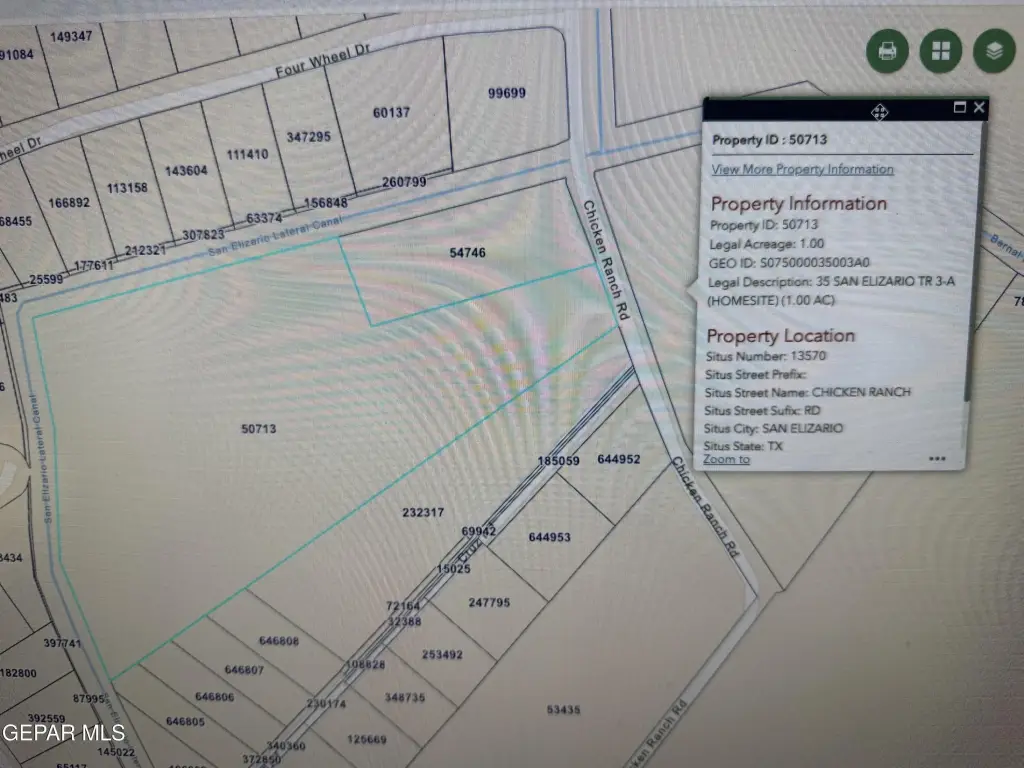
Task: Select parcel 99699 on the map
Action: click(x=507, y=93)
